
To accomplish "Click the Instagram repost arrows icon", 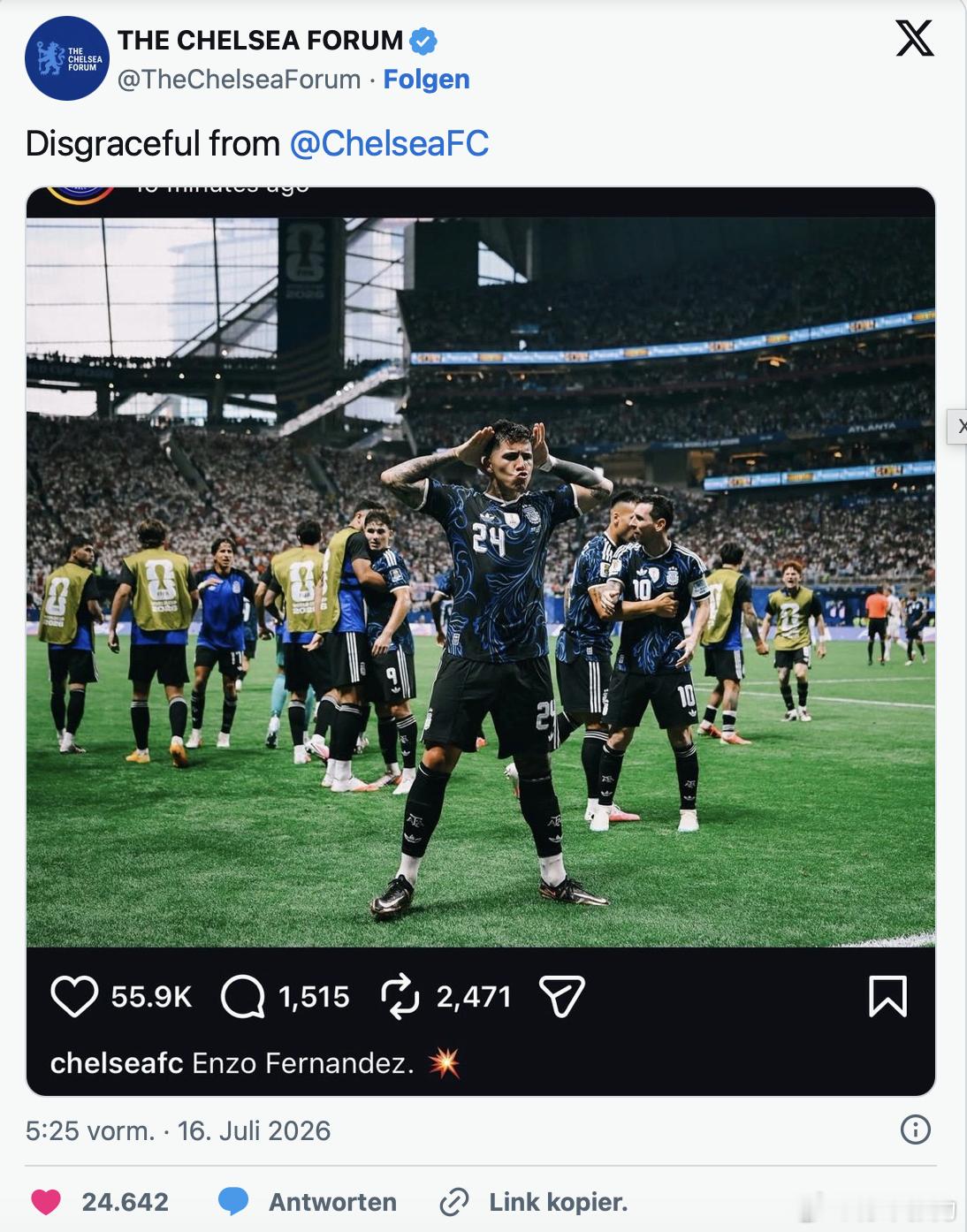I will [x=400, y=997].
